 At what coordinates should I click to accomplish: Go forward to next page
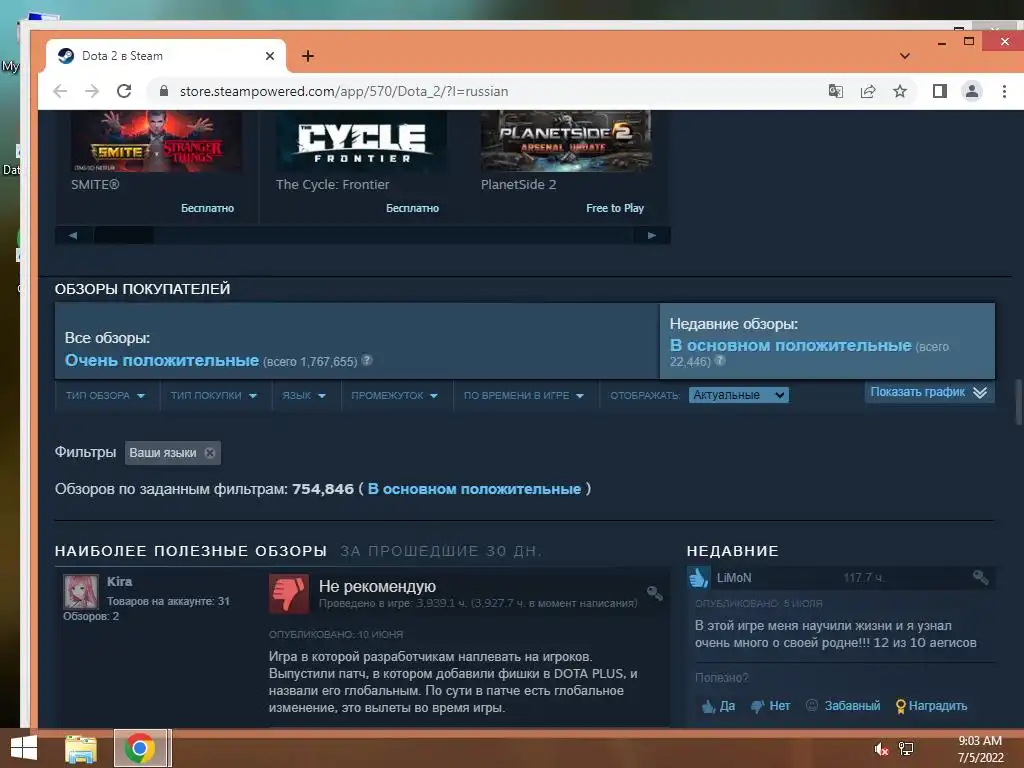pyautogui.click(x=92, y=91)
